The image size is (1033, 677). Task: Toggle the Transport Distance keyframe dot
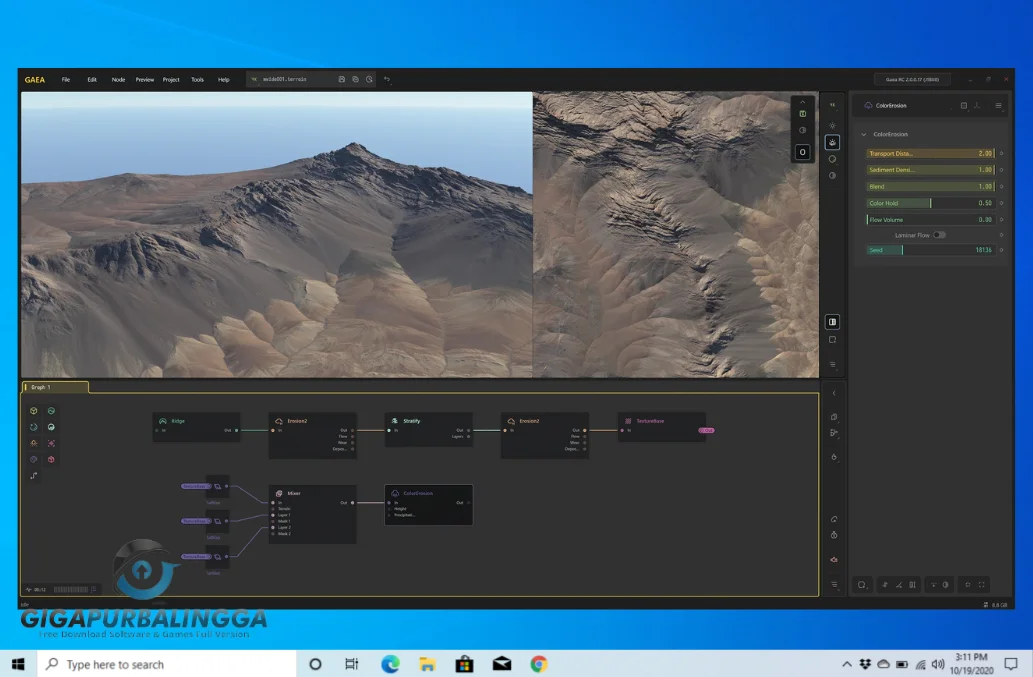click(x=1001, y=153)
